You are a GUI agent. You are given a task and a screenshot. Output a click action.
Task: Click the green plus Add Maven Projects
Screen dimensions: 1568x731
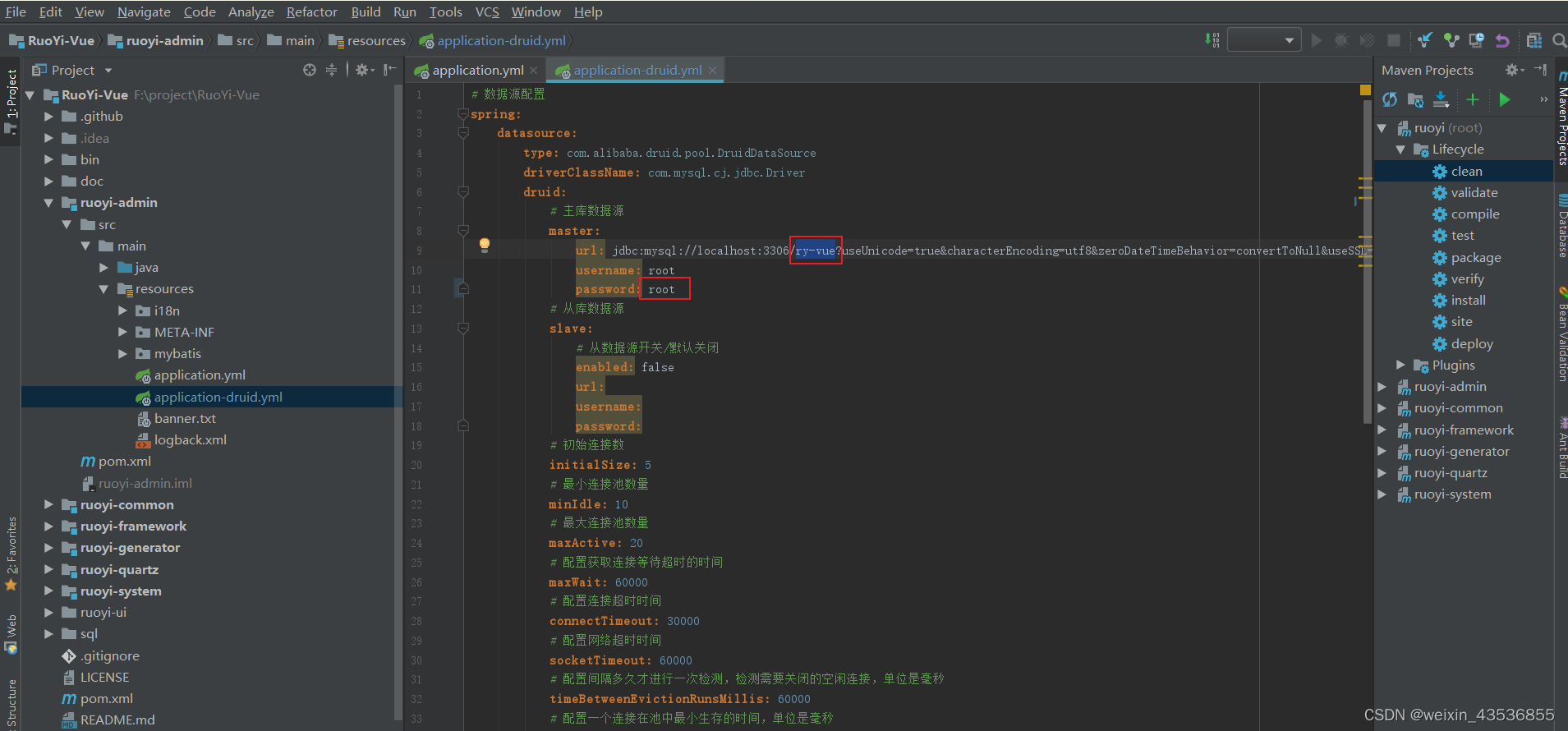[x=1473, y=99]
